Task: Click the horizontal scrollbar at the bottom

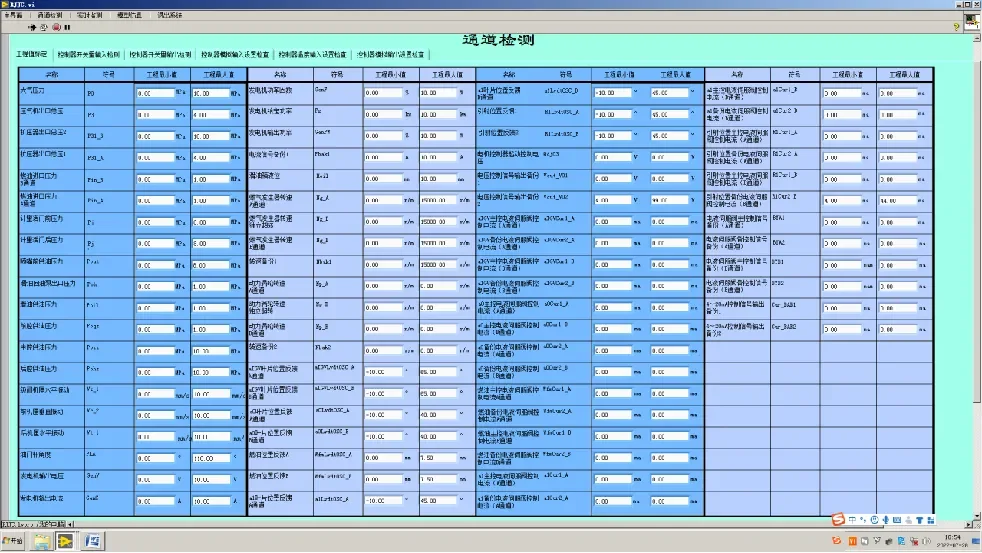Action: [520, 524]
